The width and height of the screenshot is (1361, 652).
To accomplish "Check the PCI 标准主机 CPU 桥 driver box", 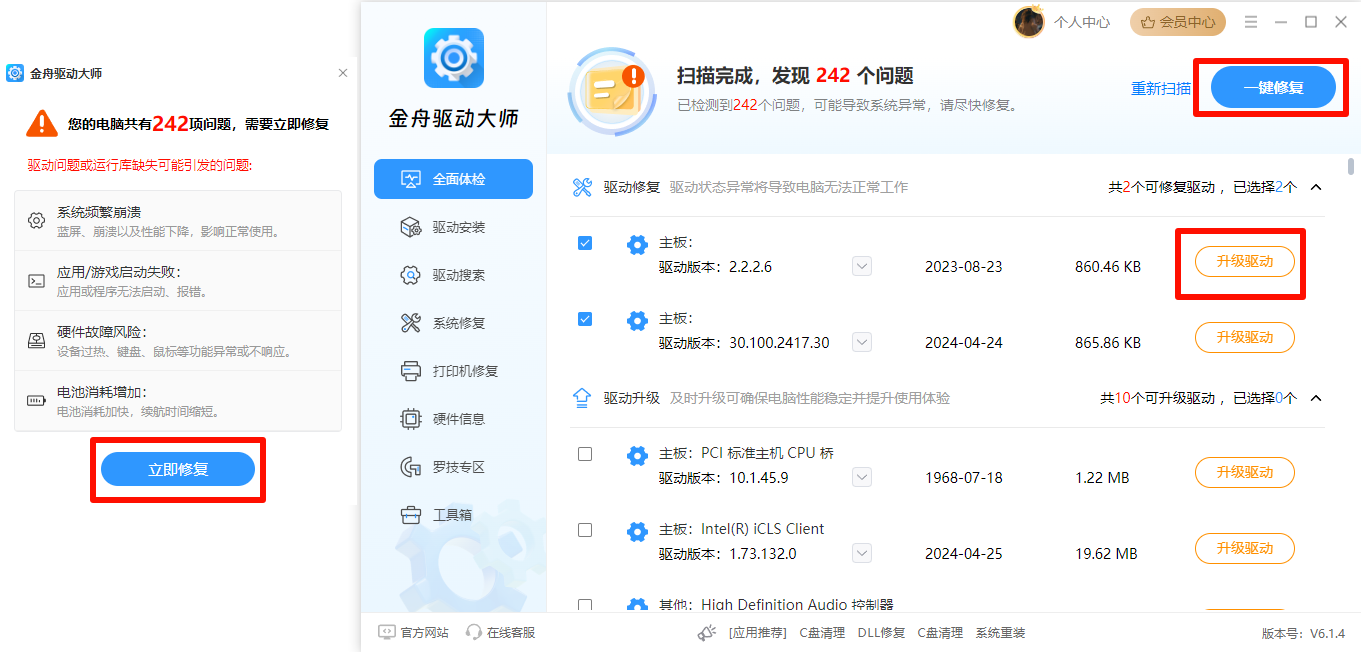I will [x=585, y=454].
